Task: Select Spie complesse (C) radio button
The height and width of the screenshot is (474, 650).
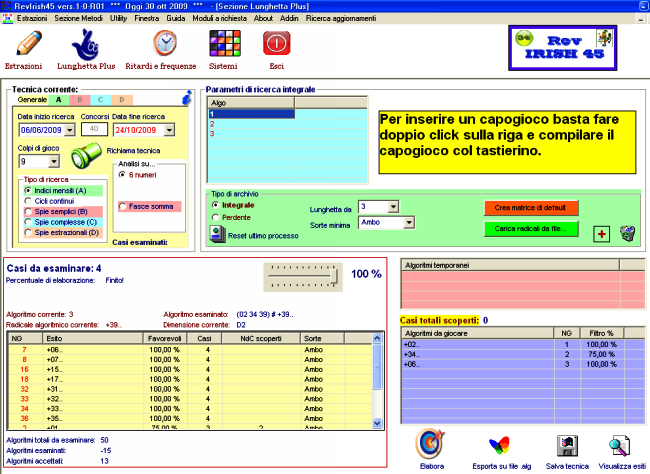Action: pos(28,222)
